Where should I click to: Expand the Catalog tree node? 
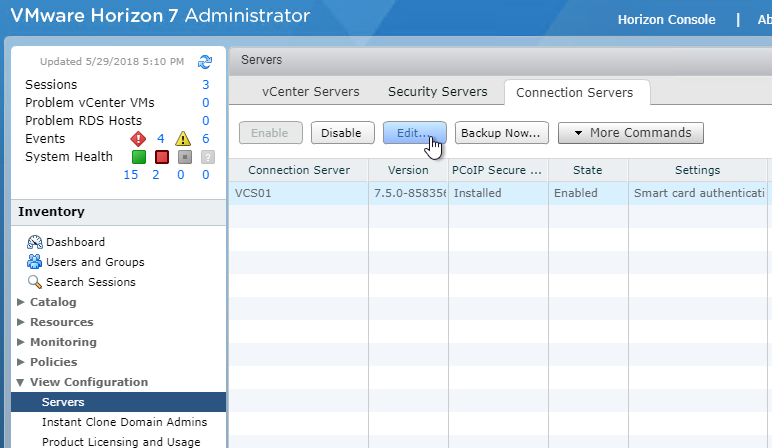tap(21, 302)
